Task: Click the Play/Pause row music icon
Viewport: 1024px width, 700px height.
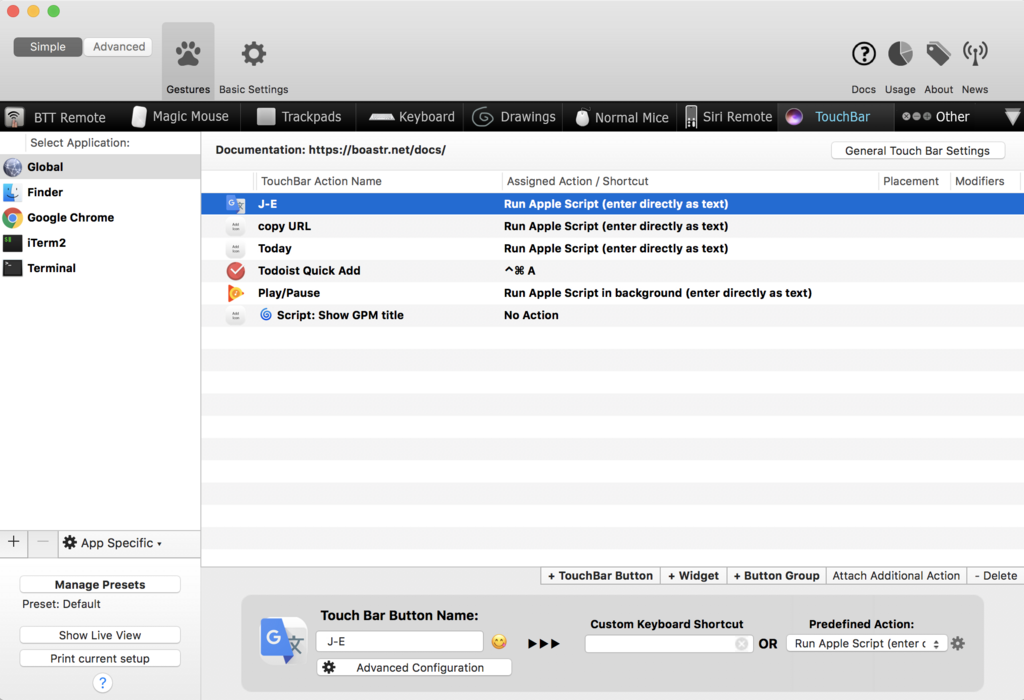Action: click(x=235, y=293)
